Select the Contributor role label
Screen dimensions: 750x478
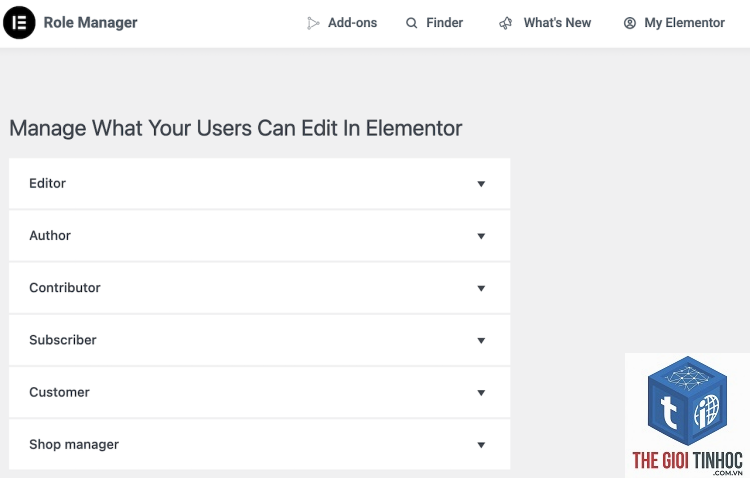65,288
